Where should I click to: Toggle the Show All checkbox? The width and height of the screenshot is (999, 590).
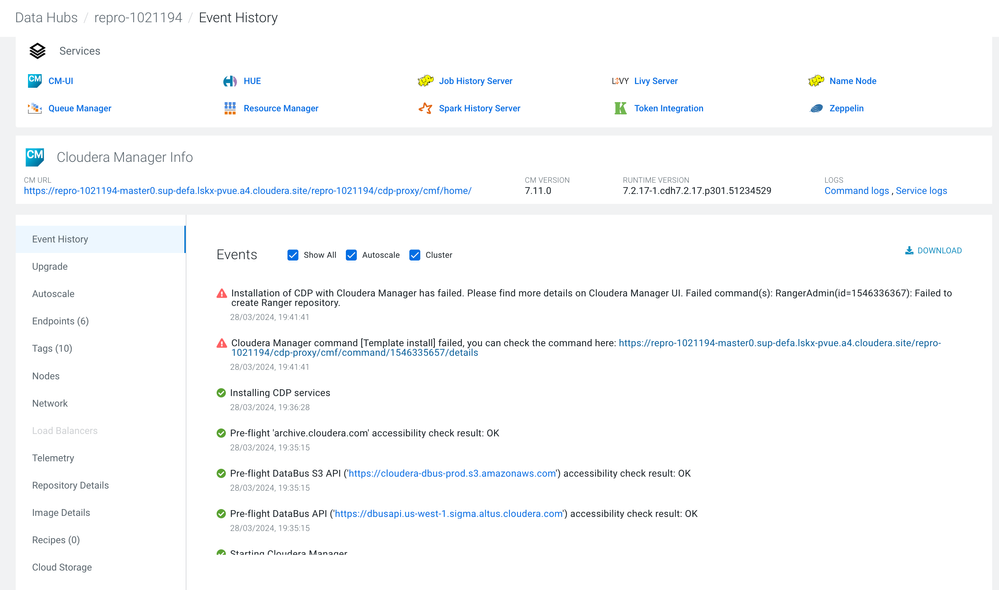[293, 255]
